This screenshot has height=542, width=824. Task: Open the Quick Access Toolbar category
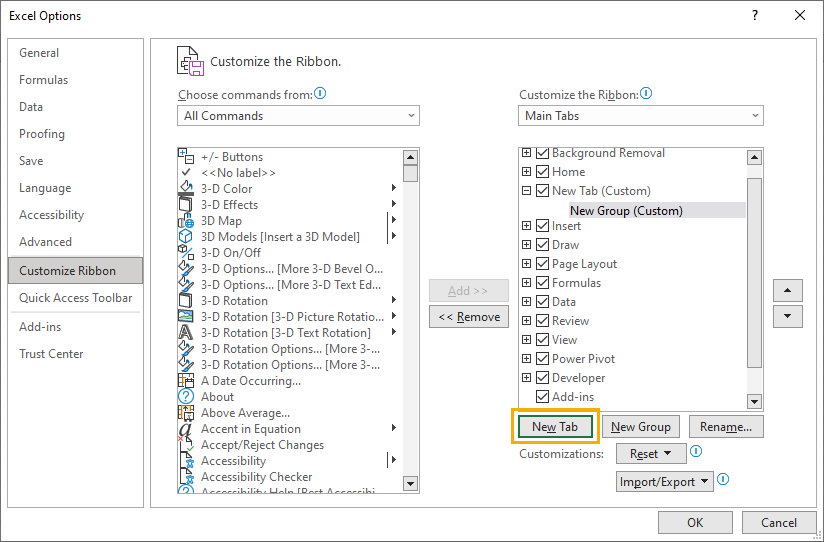click(76, 298)
